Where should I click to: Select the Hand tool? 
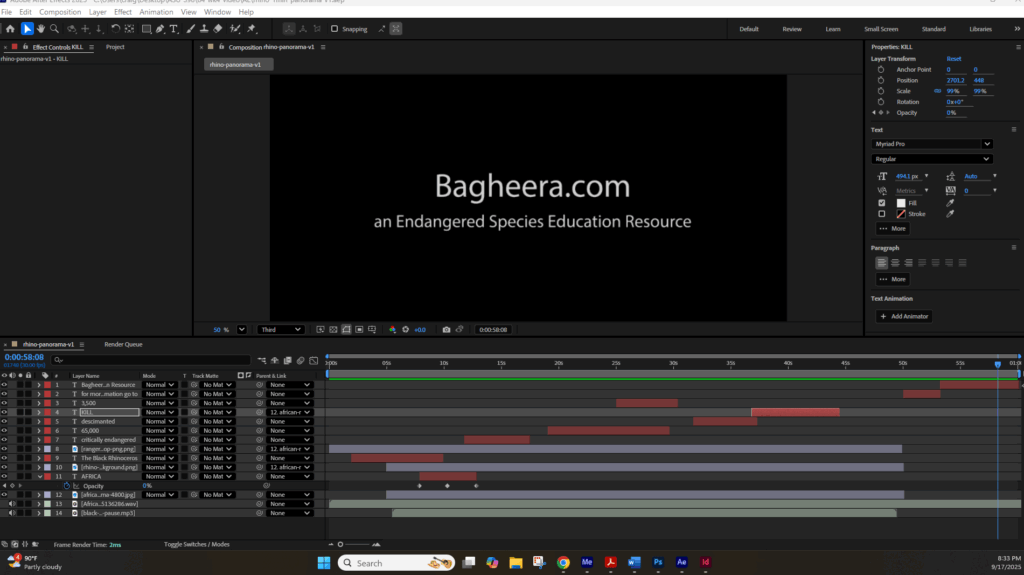click(43, 29)
